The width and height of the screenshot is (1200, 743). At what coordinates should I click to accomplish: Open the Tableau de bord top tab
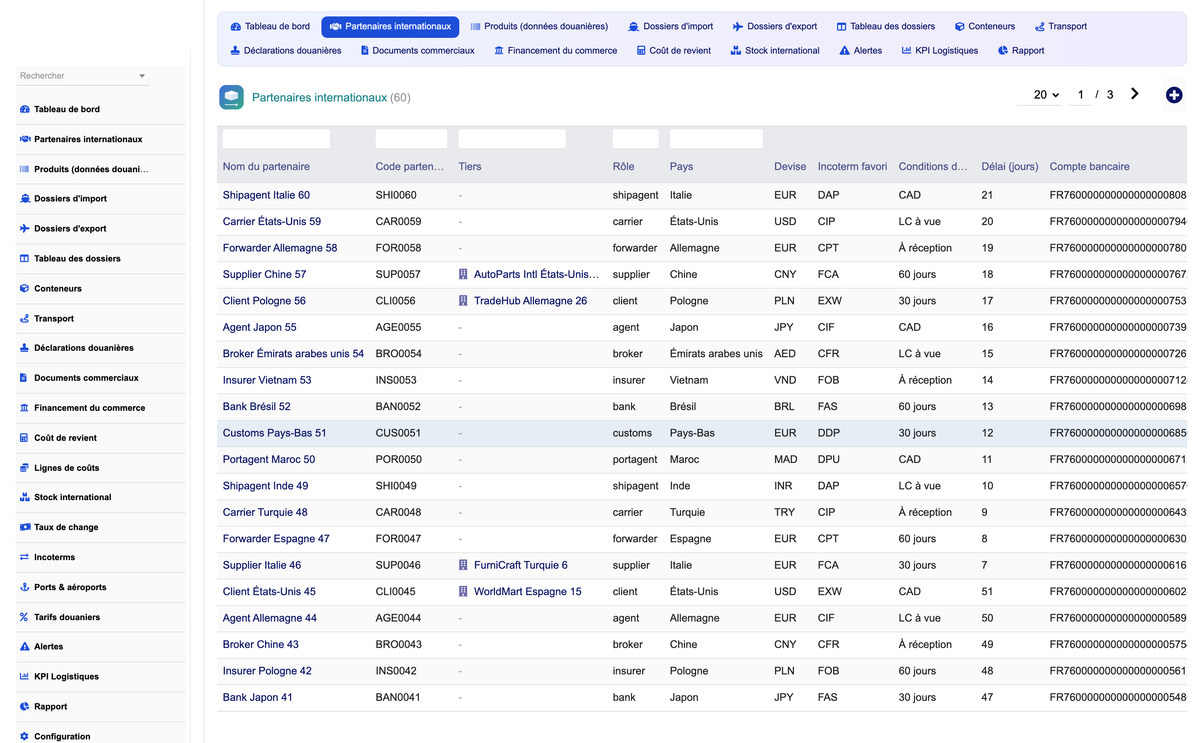[270, 27]
